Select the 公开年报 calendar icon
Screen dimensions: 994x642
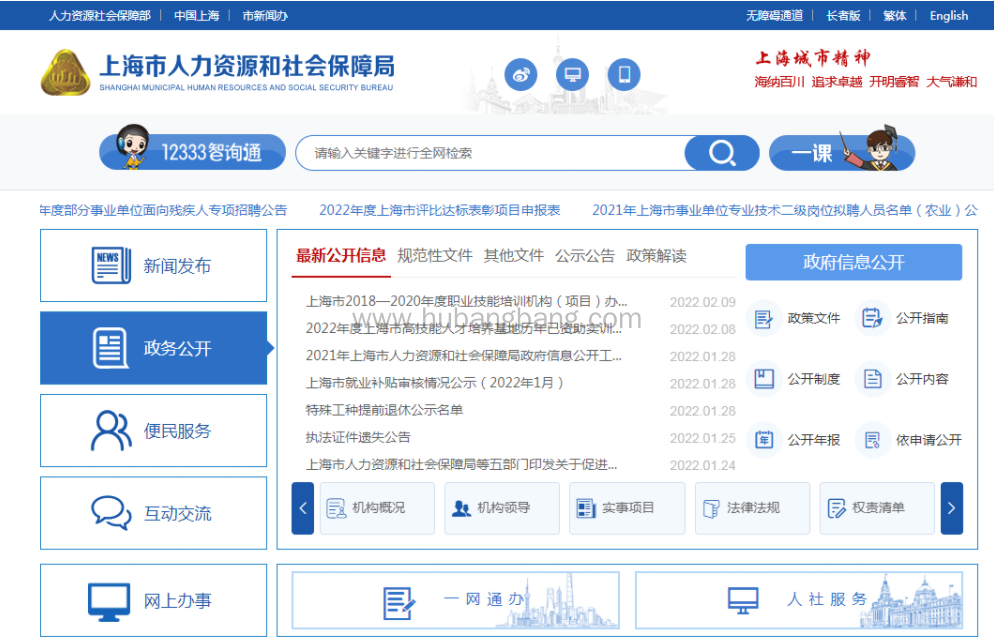coord(765,440)
